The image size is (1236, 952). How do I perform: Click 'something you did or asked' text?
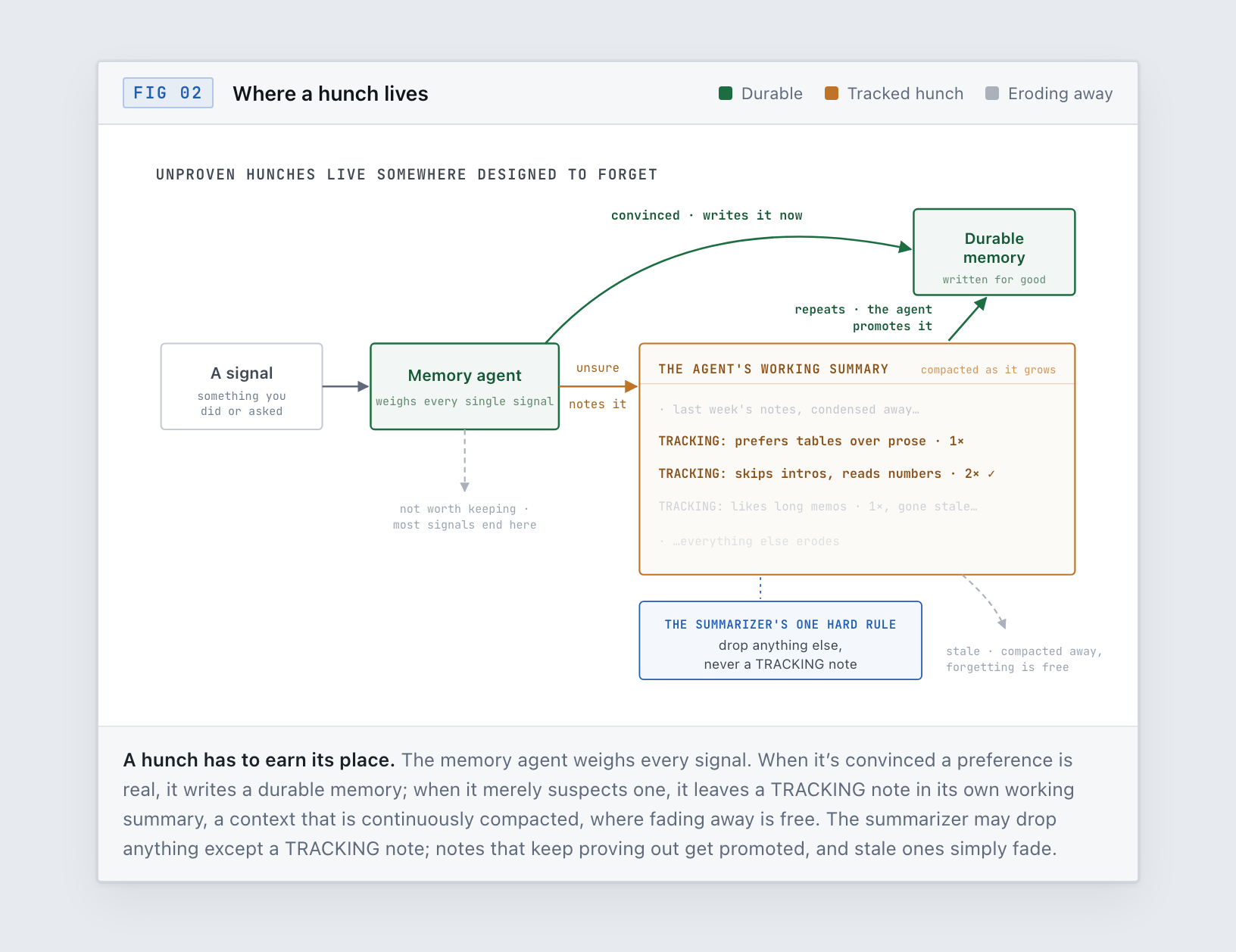[x=242, y=404]
